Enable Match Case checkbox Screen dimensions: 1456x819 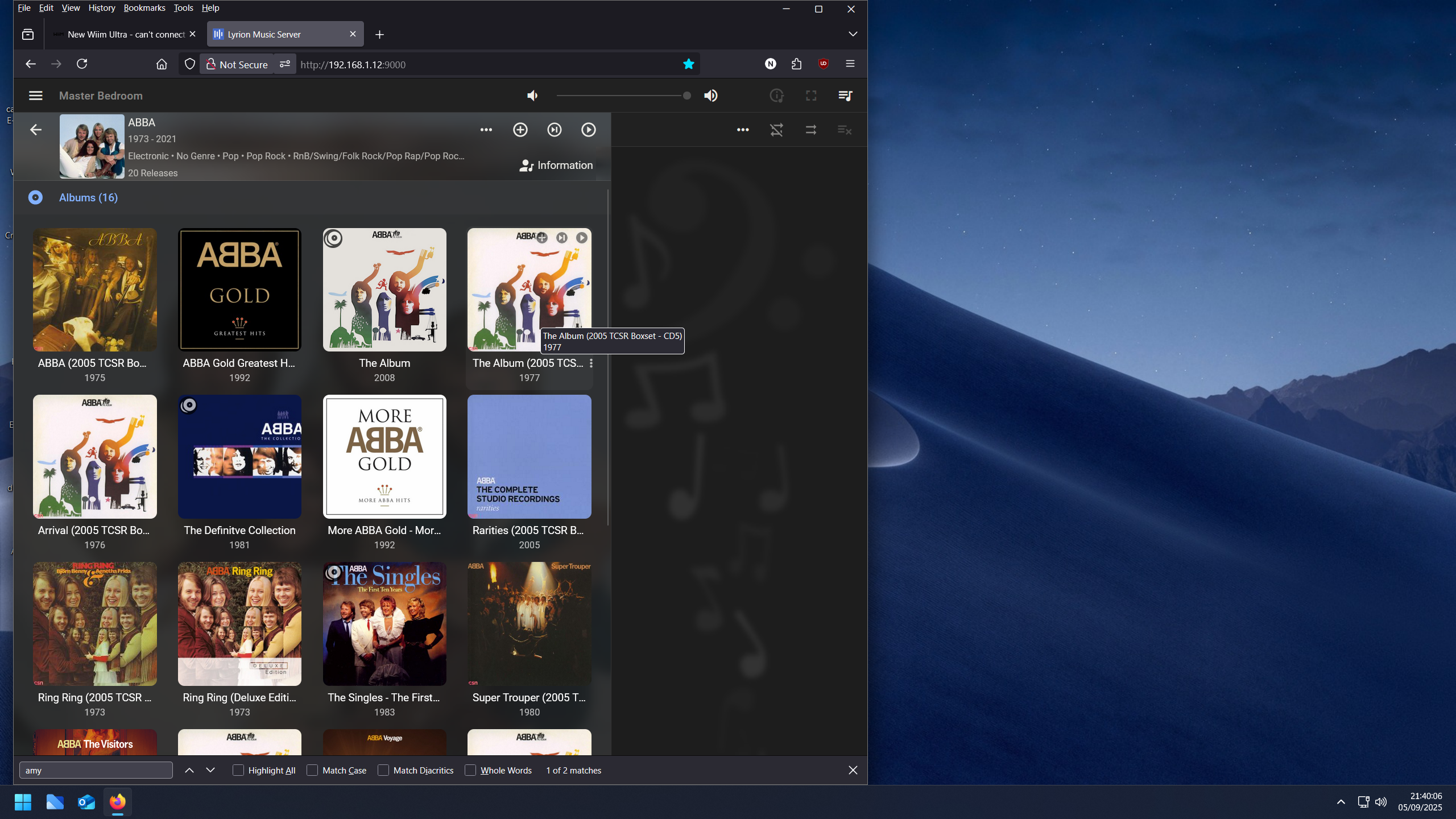[x=312, y=770]
